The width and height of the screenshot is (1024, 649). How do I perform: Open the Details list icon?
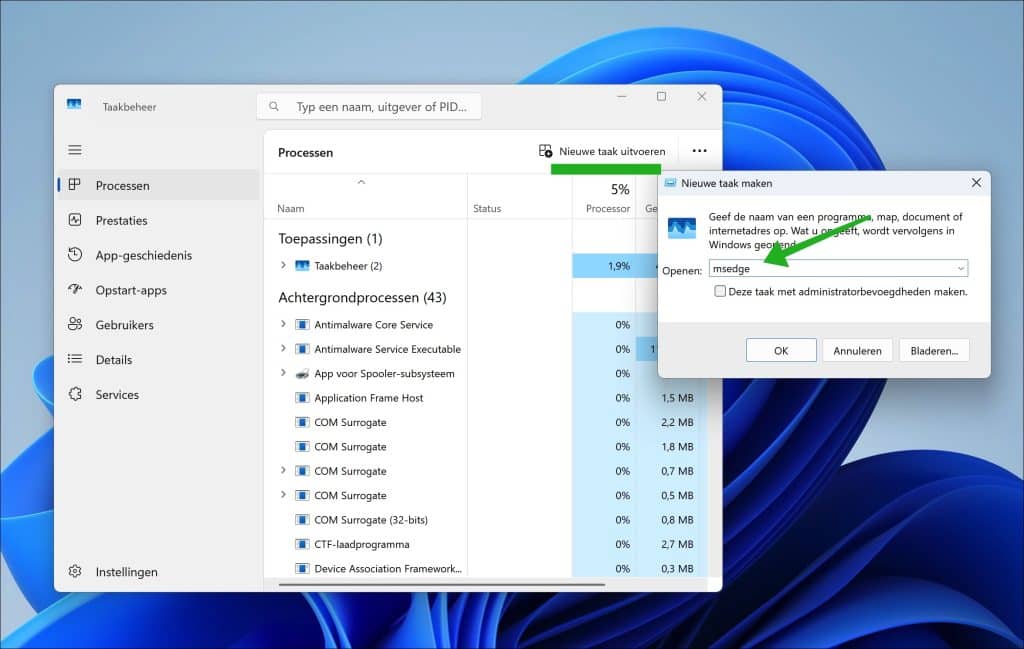click(75, 359)
